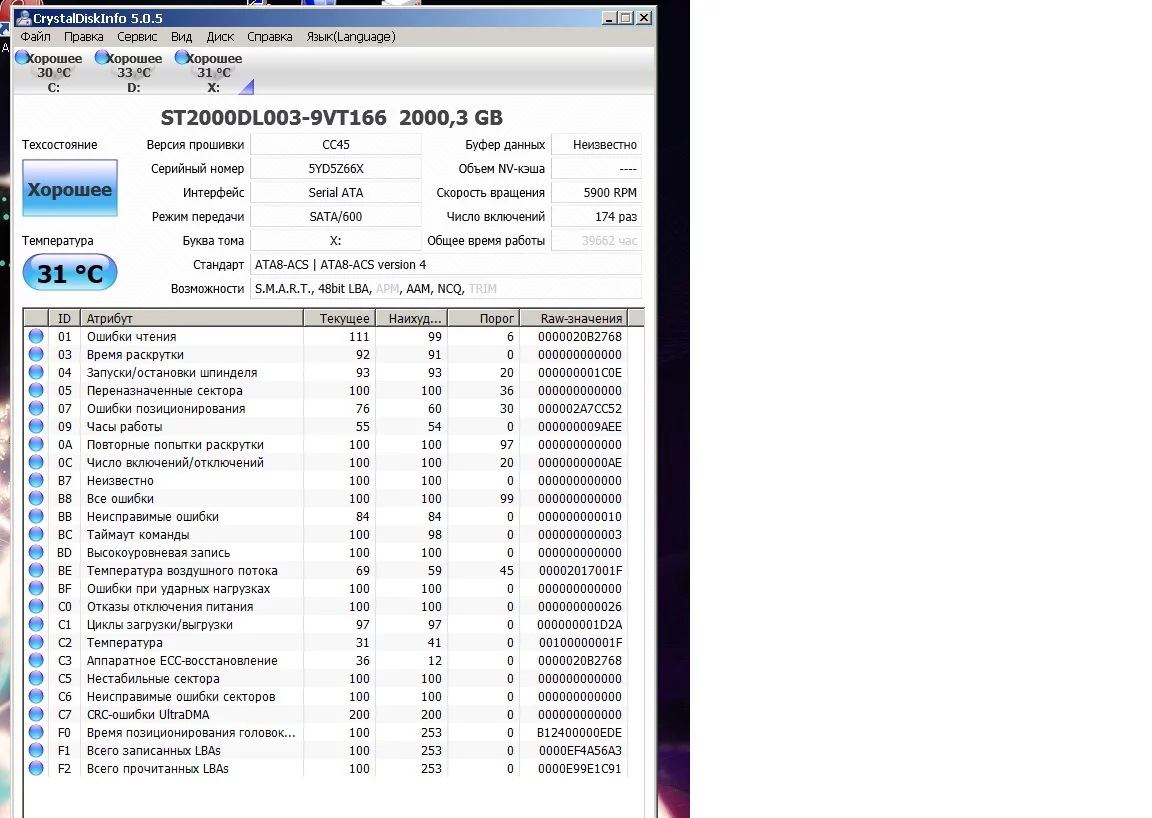Click the blue status orb for drive D:
Image resolution: width=1152 pixels, height=818 pixels.
[x=101, y=57]
